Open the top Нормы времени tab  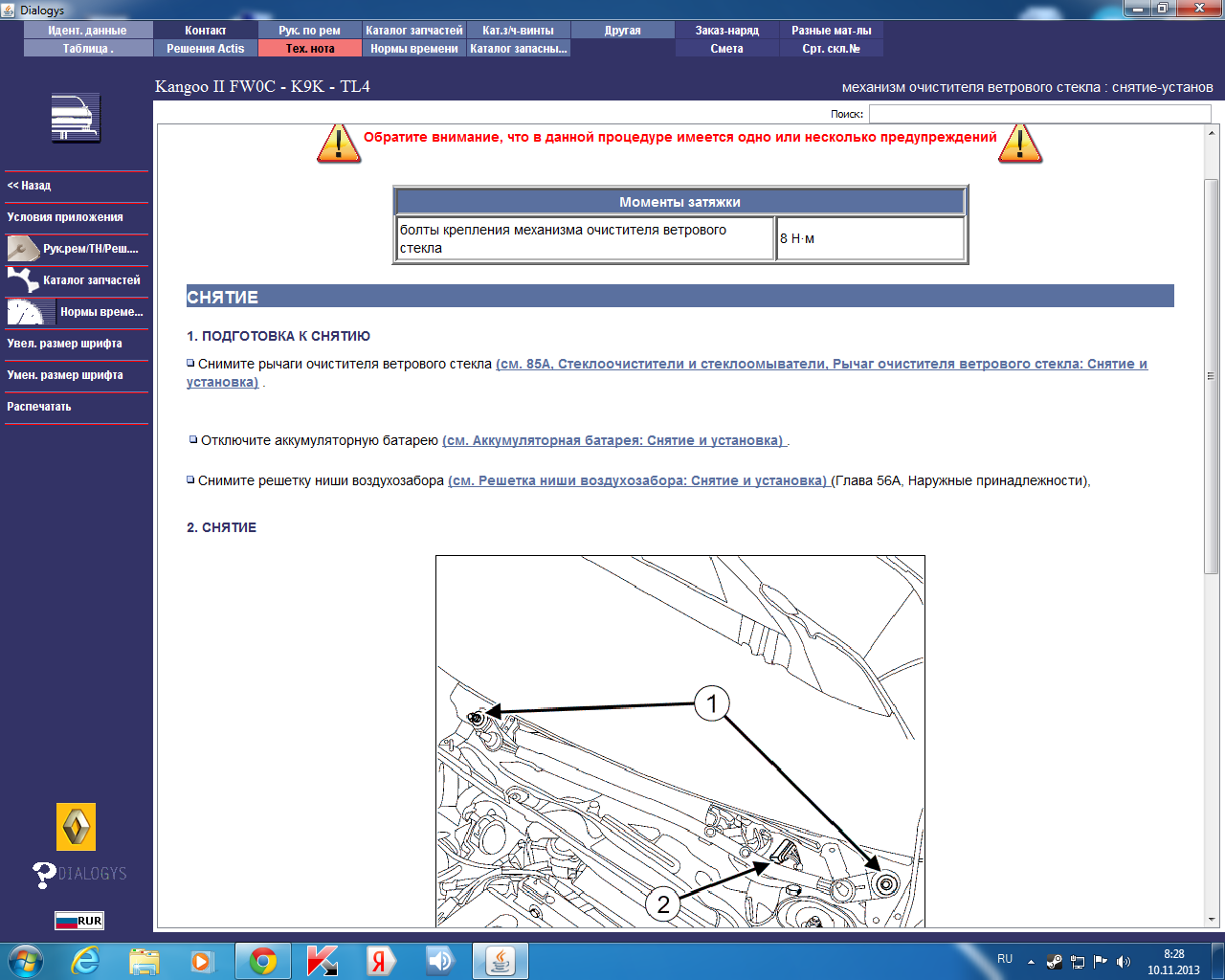(x=414, y=49)
